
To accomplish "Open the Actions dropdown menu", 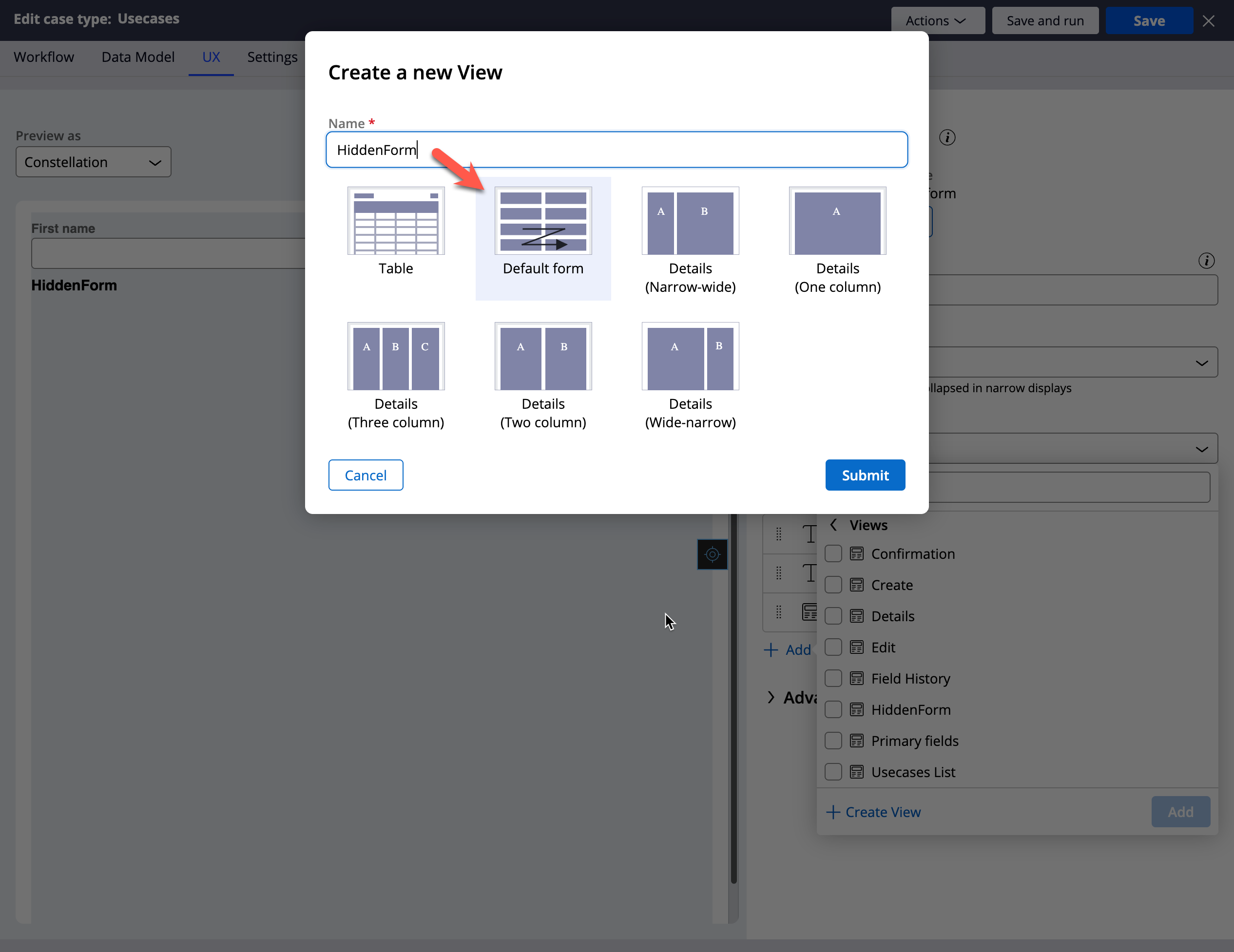I will (937, 21).
